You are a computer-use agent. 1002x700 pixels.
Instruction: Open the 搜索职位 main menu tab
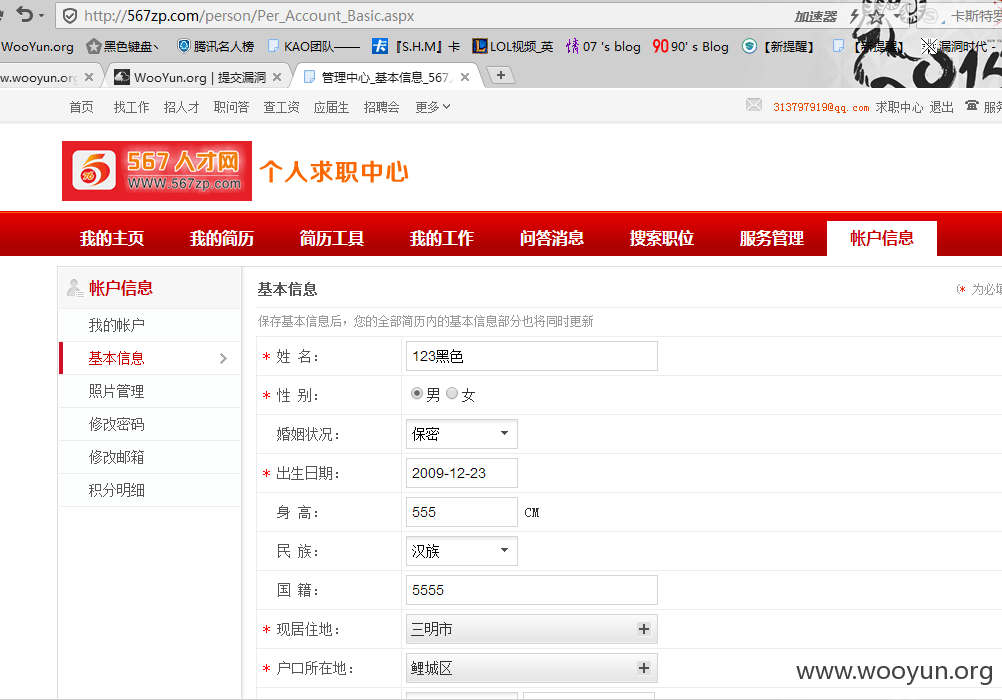coord(661,238)
